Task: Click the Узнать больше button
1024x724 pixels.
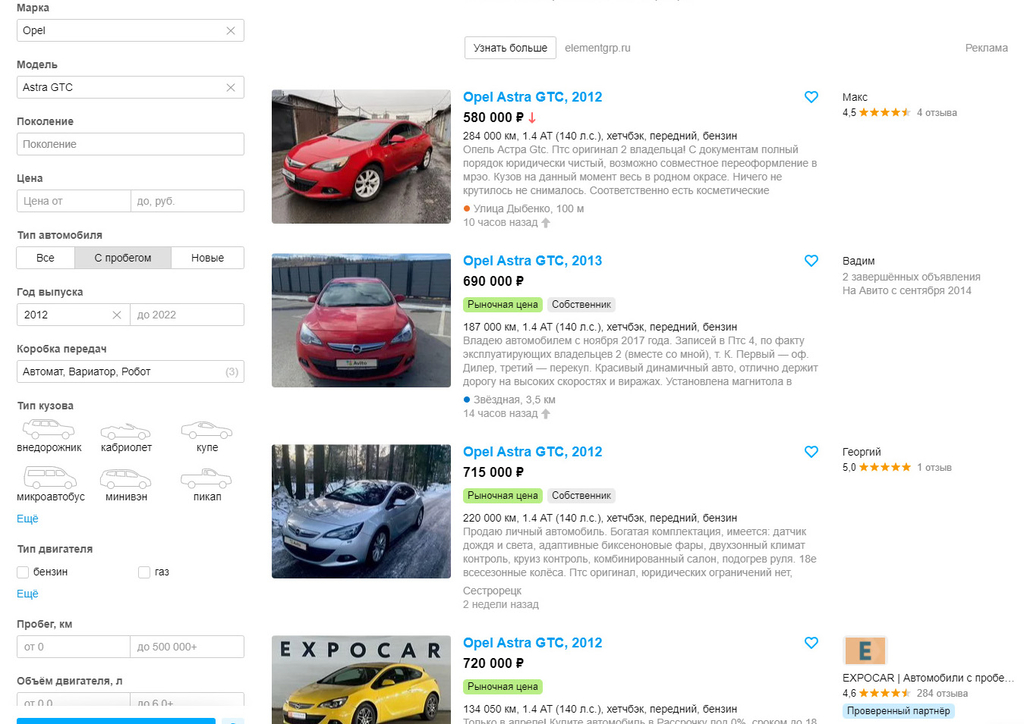Action: click(x=510, y=48)
